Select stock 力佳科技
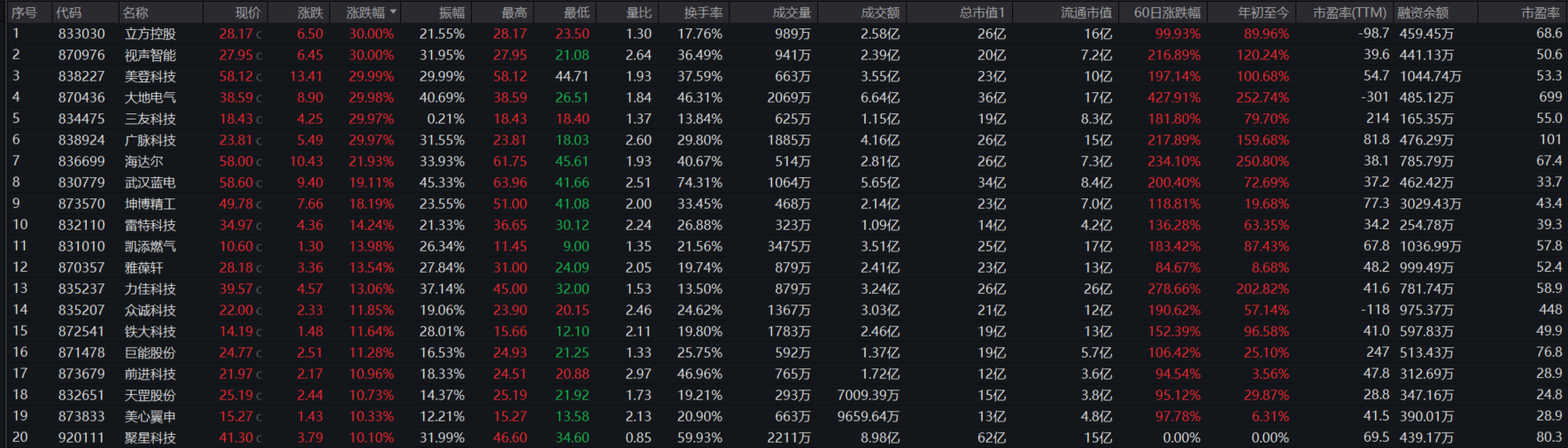1568x448 pixels. (150, 289)
